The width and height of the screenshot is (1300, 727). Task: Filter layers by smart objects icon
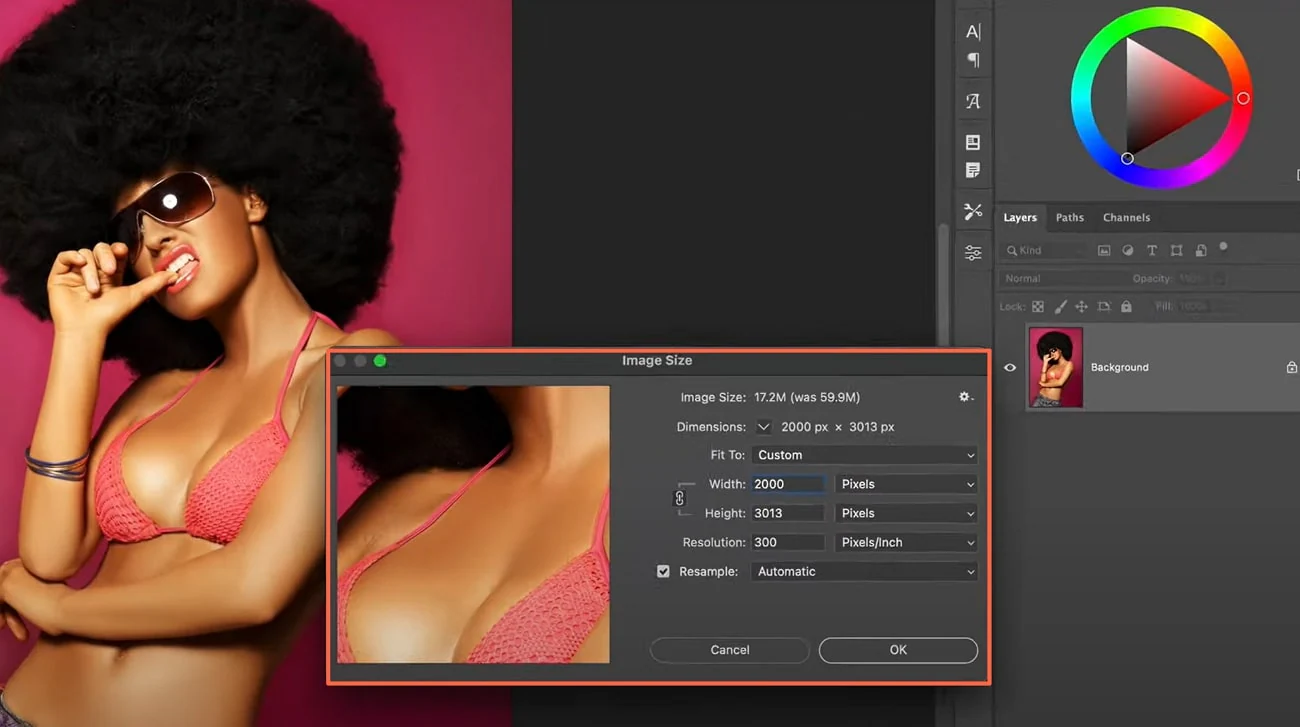point(1200,250)
